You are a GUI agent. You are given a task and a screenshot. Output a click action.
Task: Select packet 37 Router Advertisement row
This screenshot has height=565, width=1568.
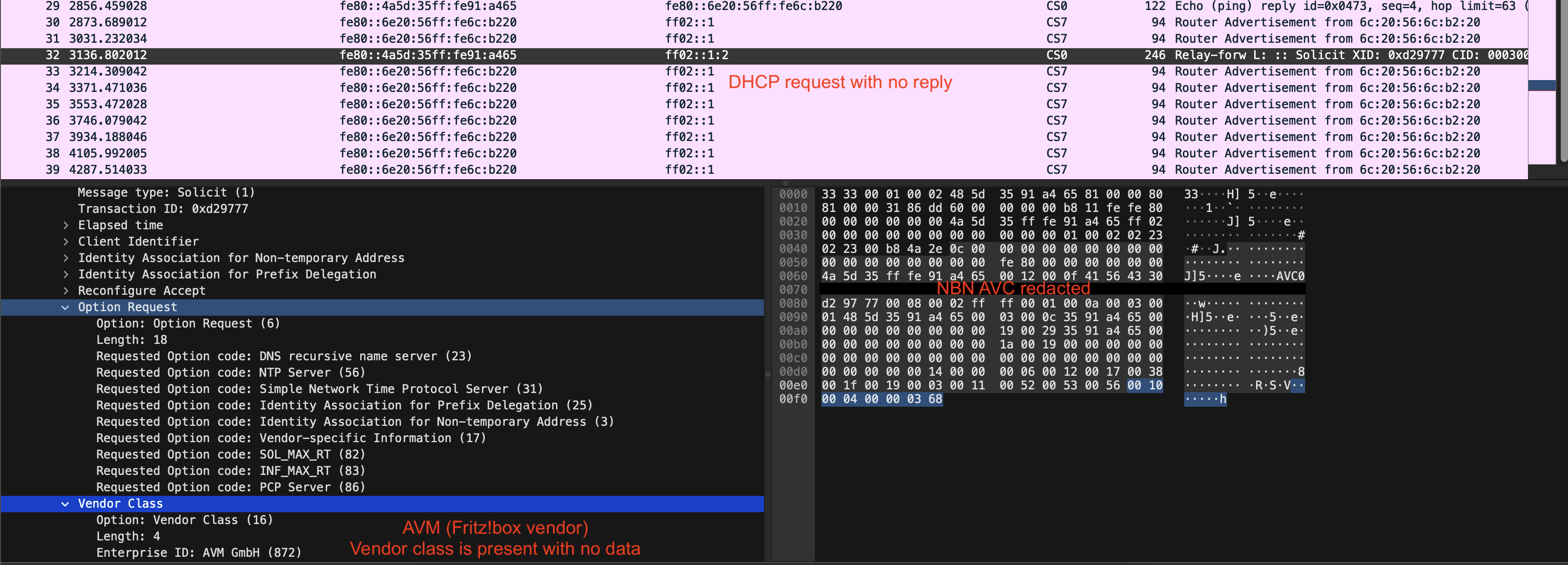click(x=764, y=137)
